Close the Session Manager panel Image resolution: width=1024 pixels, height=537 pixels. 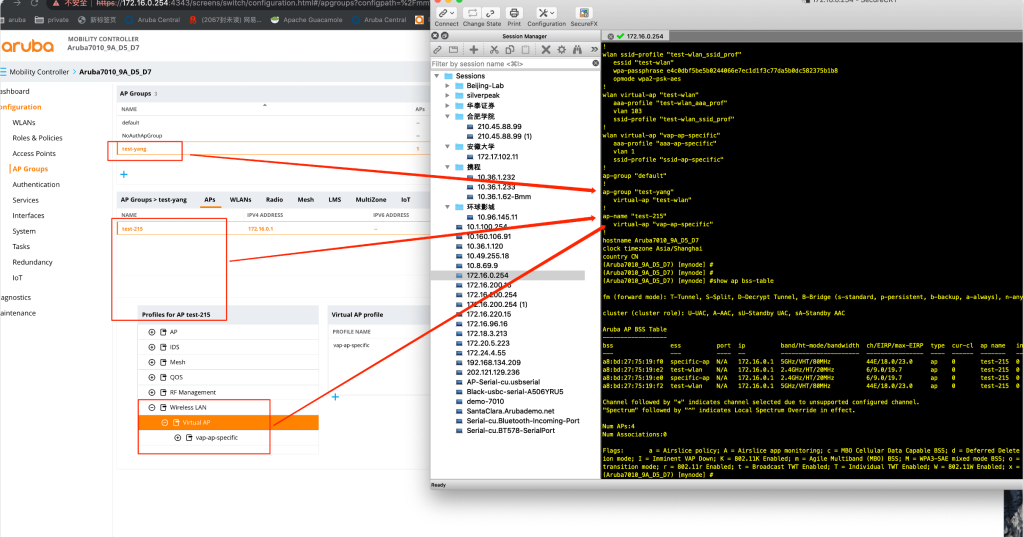pos(435,36)
